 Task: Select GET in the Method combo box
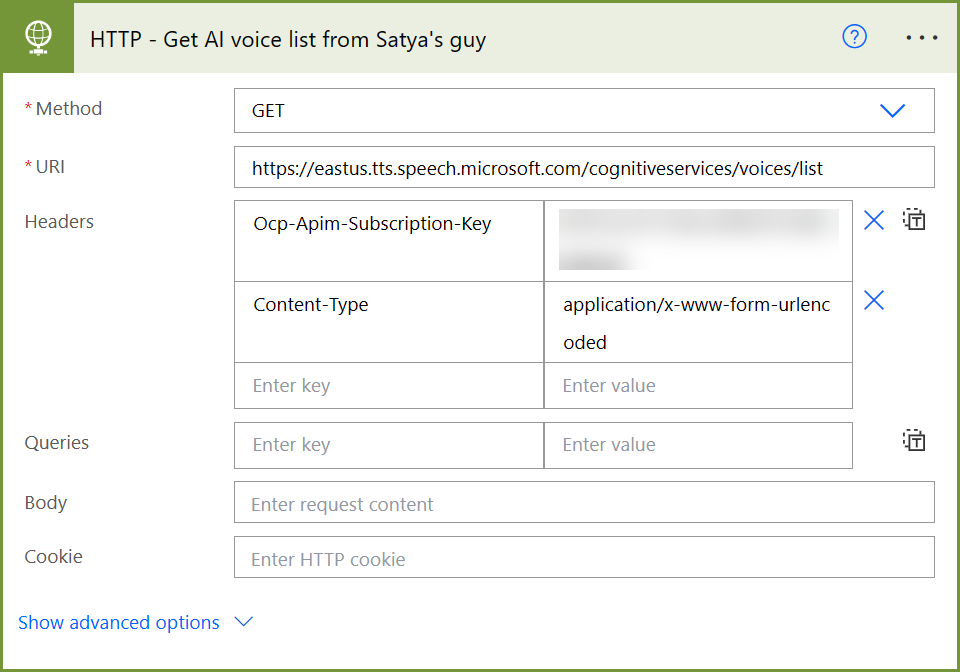584,111
